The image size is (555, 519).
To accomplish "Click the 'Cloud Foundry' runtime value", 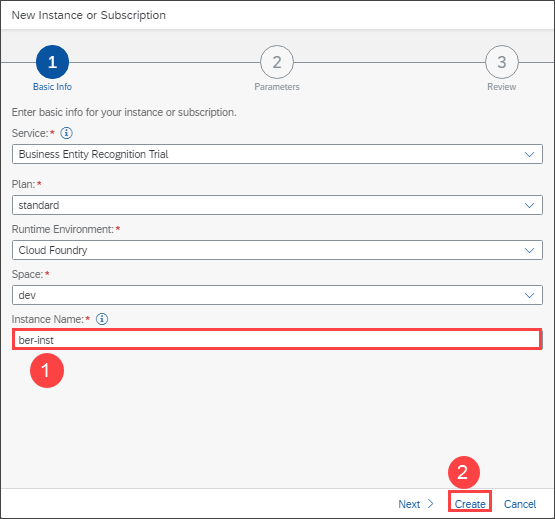I will tap(53, 250).
